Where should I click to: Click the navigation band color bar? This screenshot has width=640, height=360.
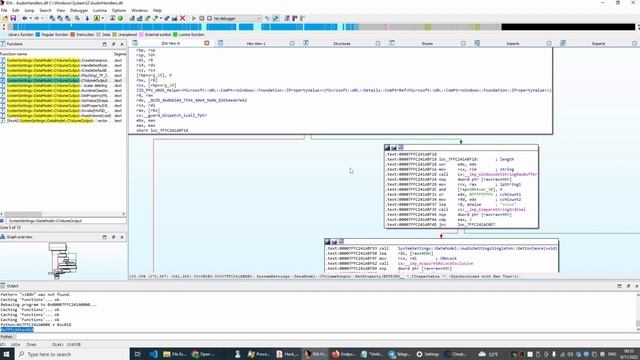pyautogui.click(x=321, y=27)
